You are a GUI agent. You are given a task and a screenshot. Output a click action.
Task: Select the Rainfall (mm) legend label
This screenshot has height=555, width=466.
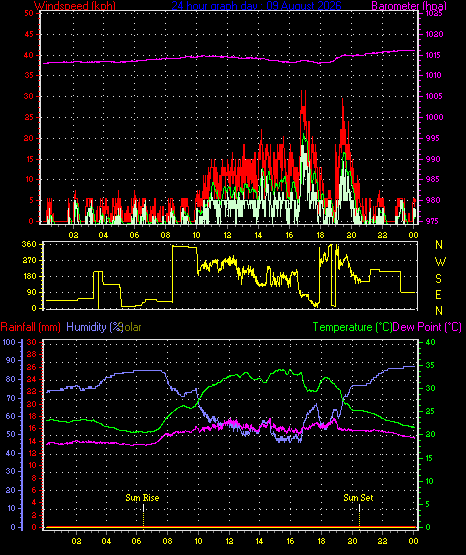pyautogui.click(x=30, y=327)
